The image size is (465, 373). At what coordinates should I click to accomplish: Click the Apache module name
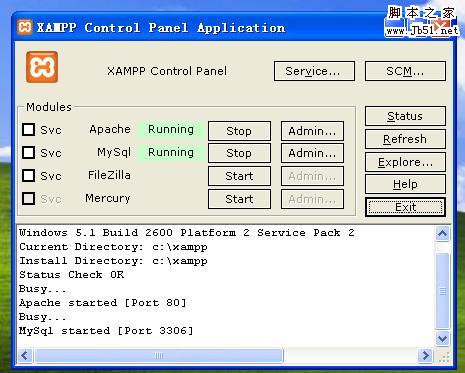click(110, 129)
